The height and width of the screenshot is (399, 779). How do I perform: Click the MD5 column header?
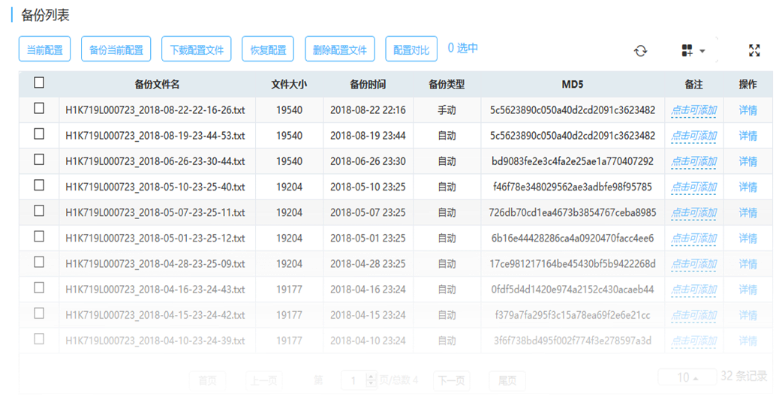pos(572,84)
